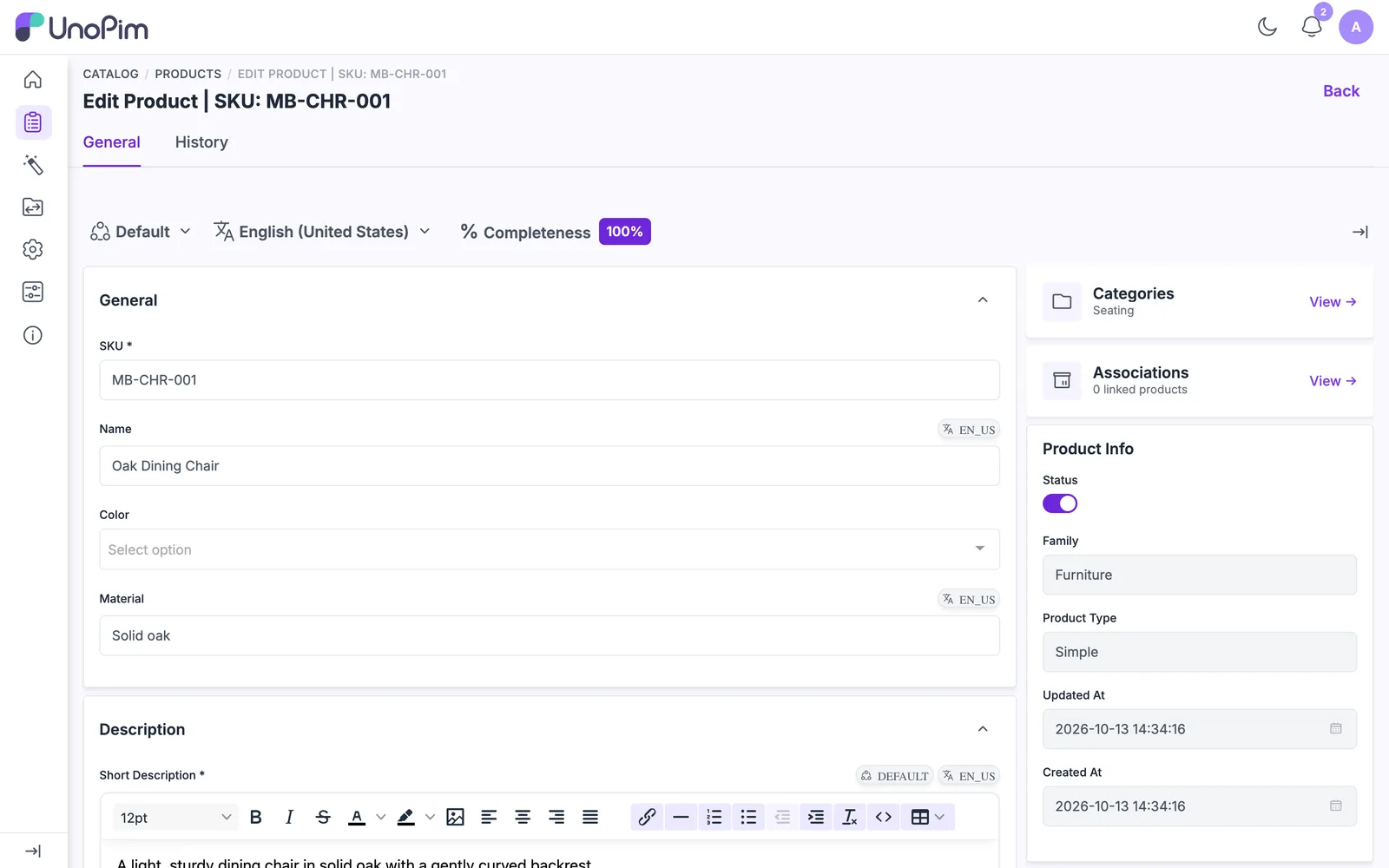Go to PRODUCTS breadcrumb
The image size is (1389, 868).
[188, 74]
